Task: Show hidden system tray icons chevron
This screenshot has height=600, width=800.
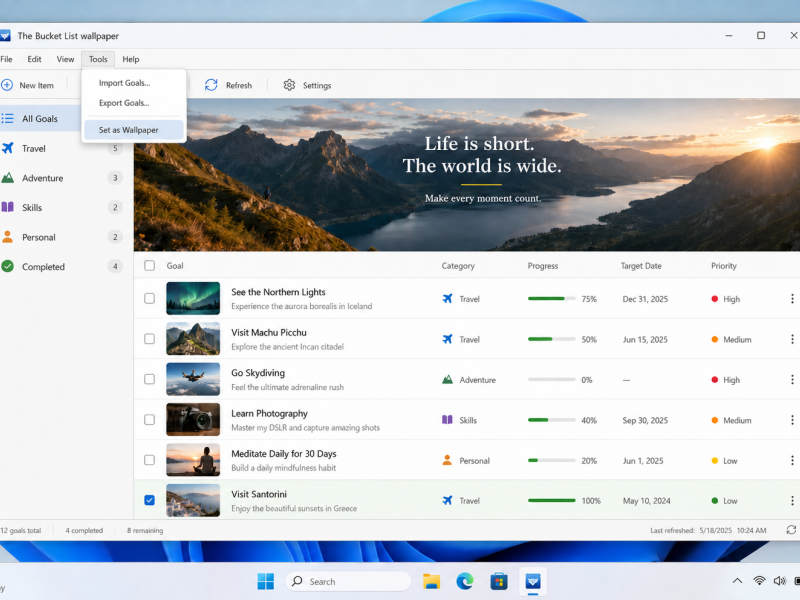Action: 737,581
